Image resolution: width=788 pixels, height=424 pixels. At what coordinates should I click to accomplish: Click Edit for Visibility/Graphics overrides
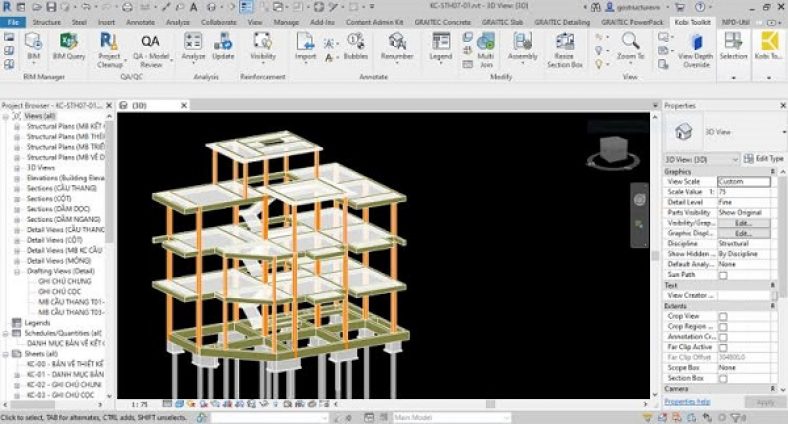(x=743, y=223)
